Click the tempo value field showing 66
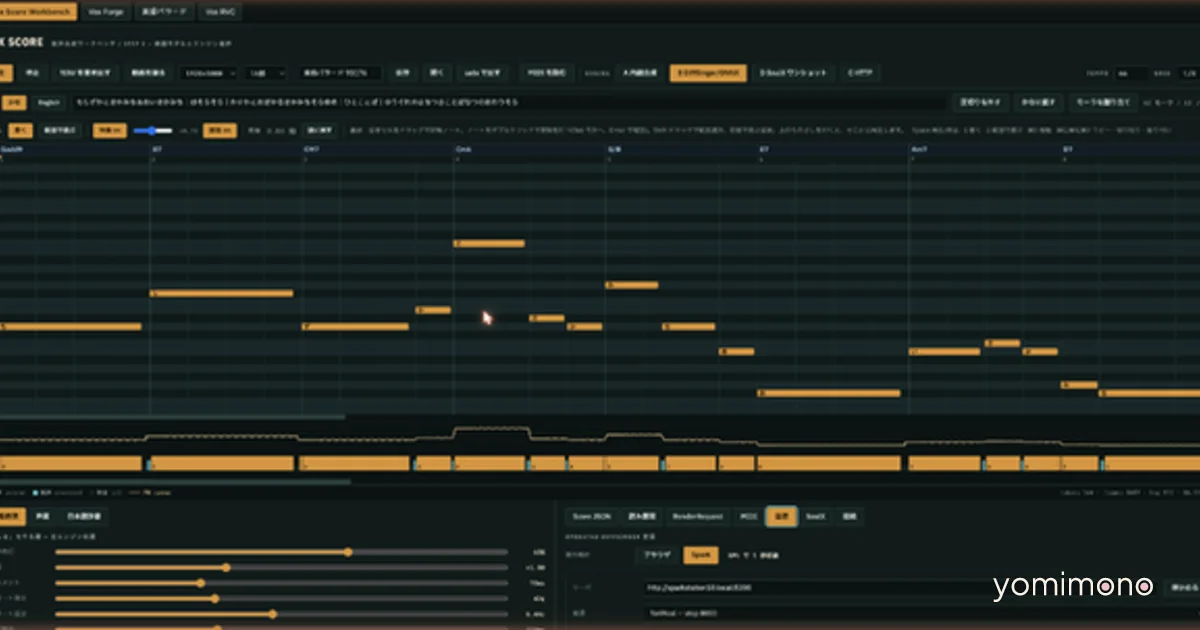The width and height of the screenshot is (1200, 630). [x=1133, y=73]
